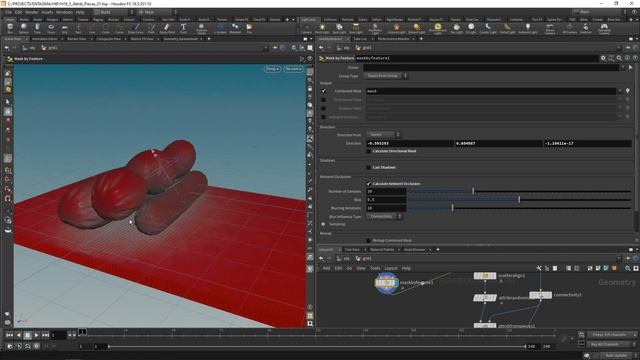Image resolution: width=640 pixels, height=360 pixels.
Task: Select the Font shelf tool
Action: (183, 29)
